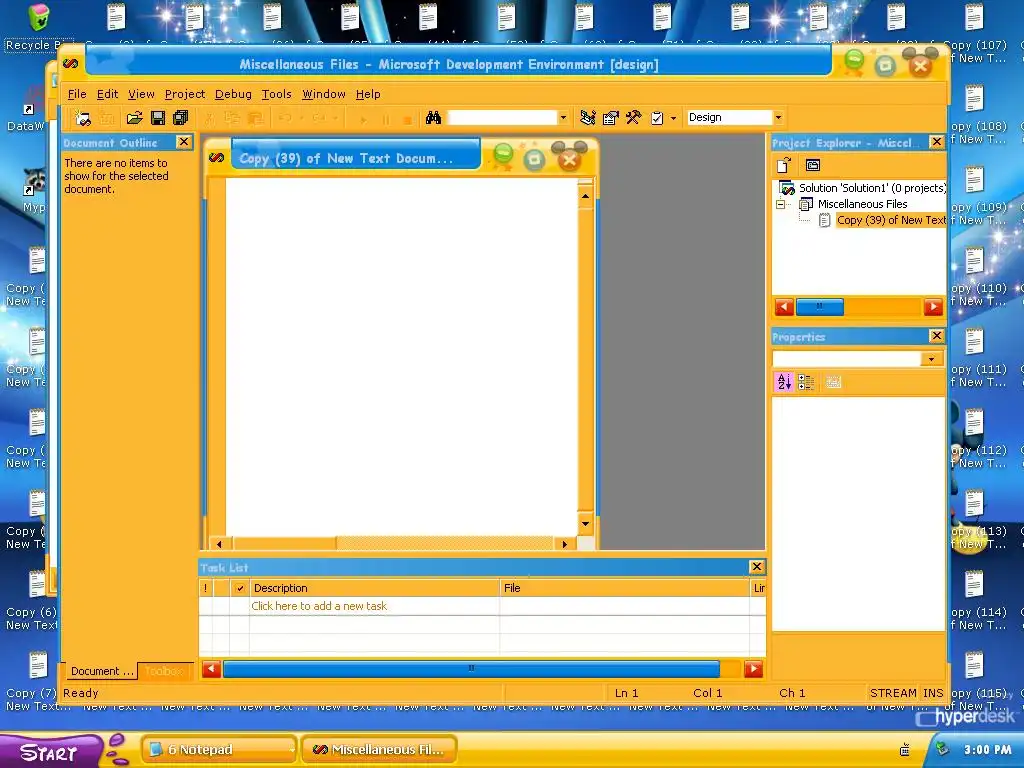The height and width of the screenshot is (768, 1024).
Task: Open the Properties object selector dropdown
Action: click(x=931, y=359)
